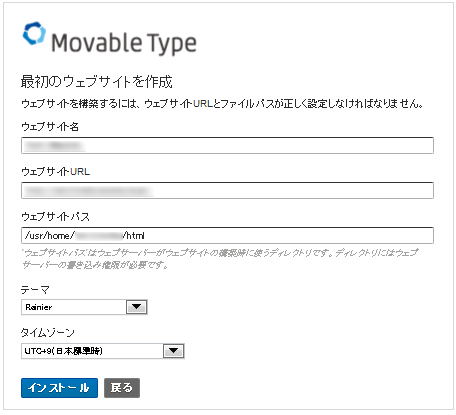
Task: Focus the ウェブサイト名 input field
Action: pyautogui.click(x=227, y=145)
